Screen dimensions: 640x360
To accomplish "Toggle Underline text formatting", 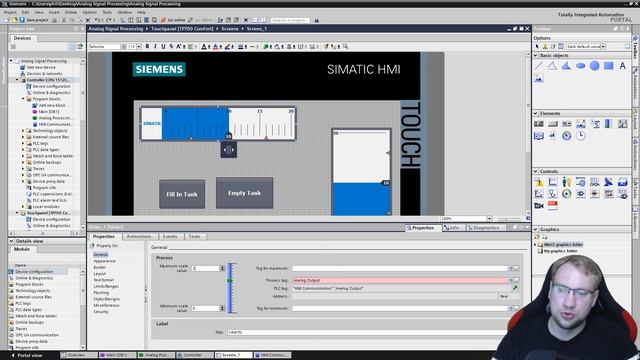I will coord(163,47).
